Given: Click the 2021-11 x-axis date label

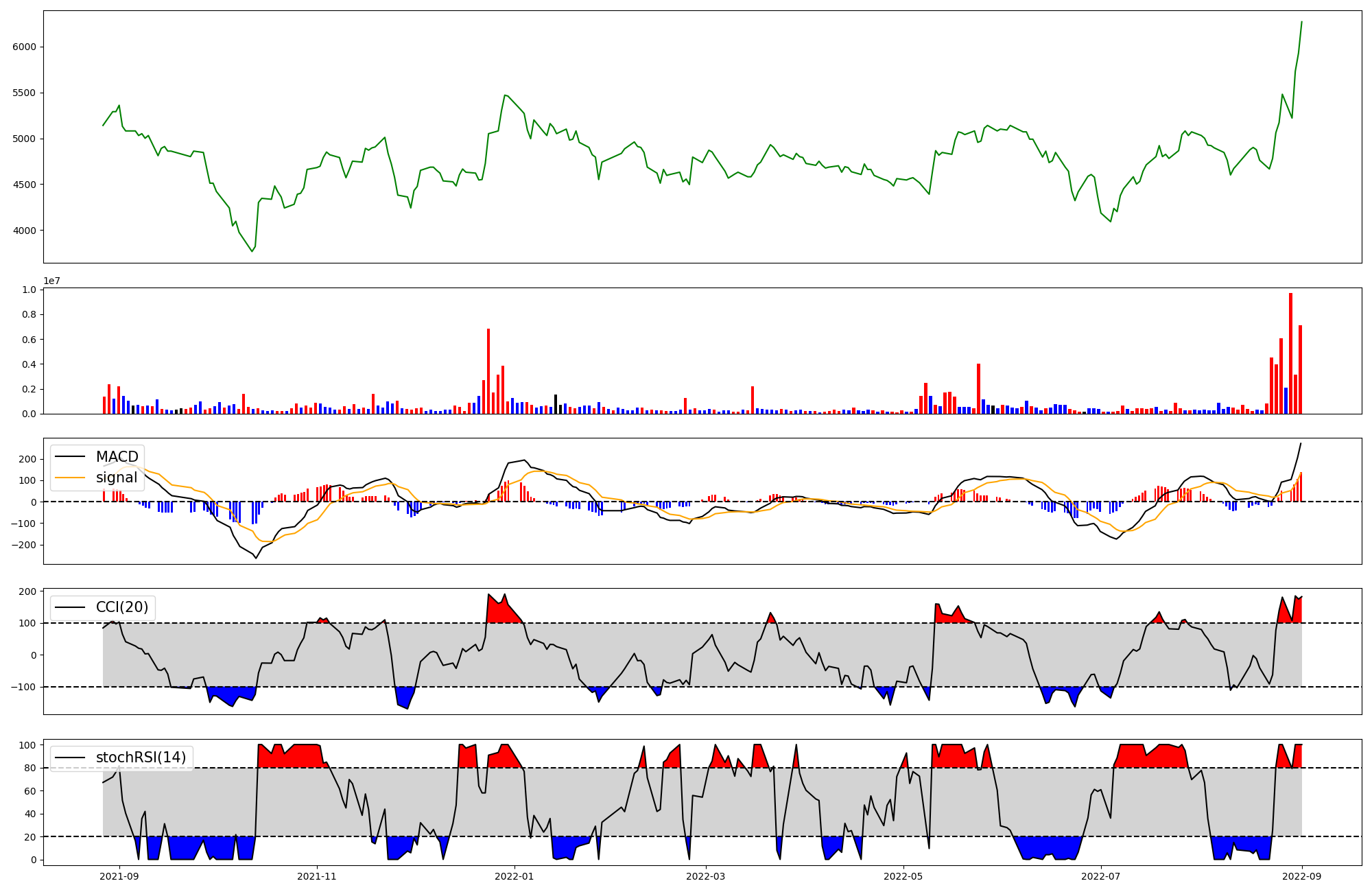Looking at the screenshot, I should point(317,876).
